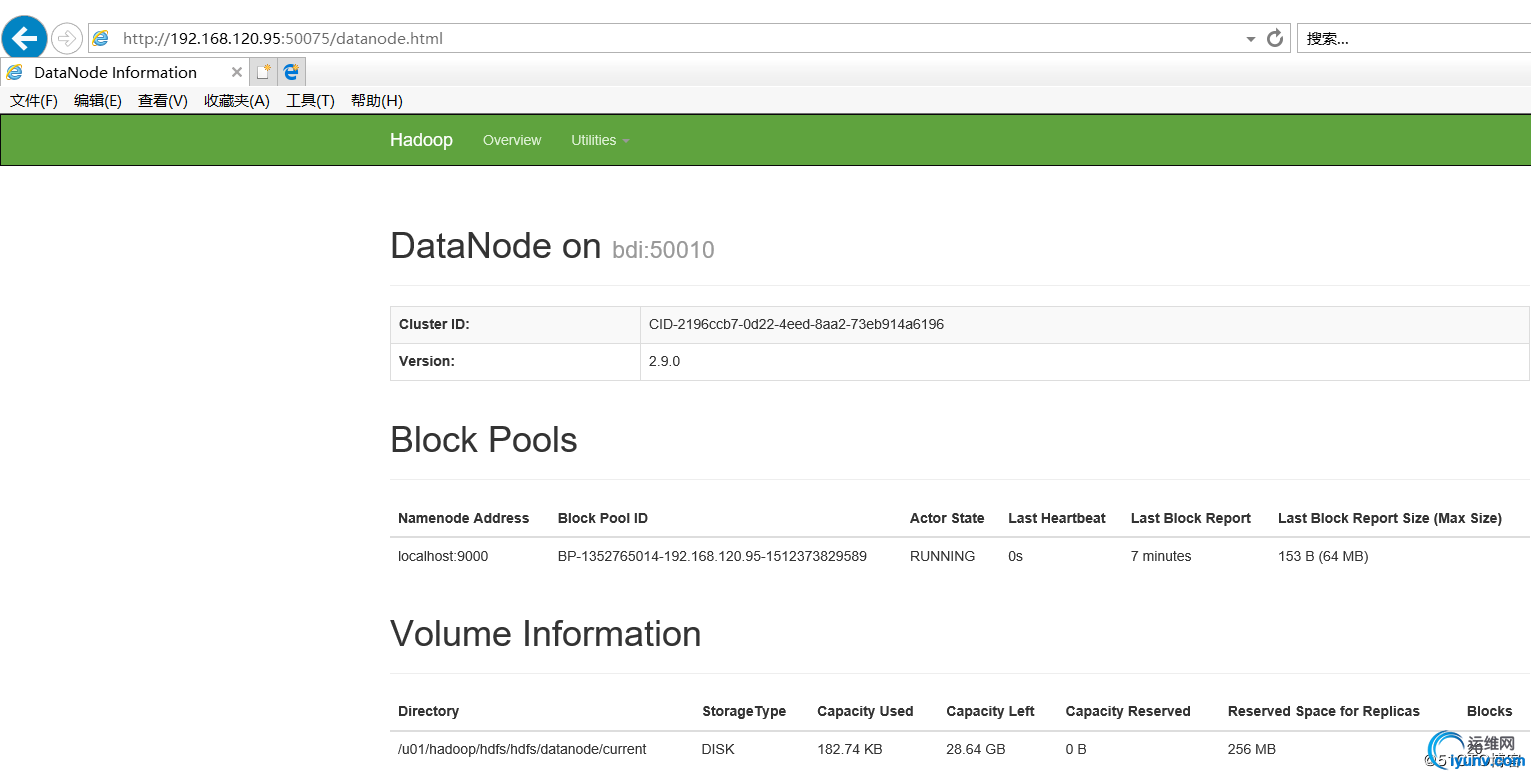Click the Block Pools heading
Viewport: 1531px width, 777px height.
[x=484, y=440]
